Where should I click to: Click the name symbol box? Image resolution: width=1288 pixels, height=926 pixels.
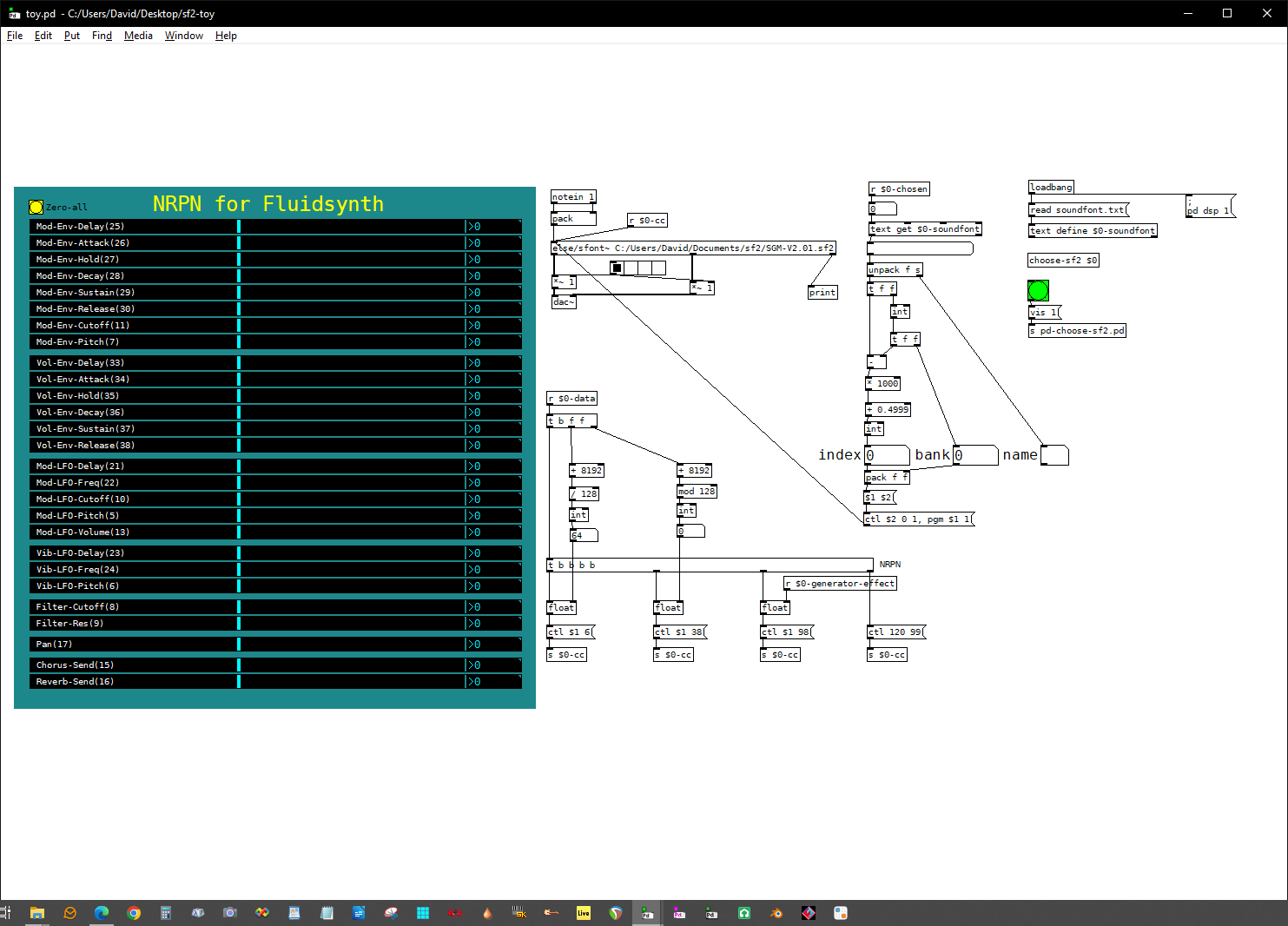[1054, 455]
